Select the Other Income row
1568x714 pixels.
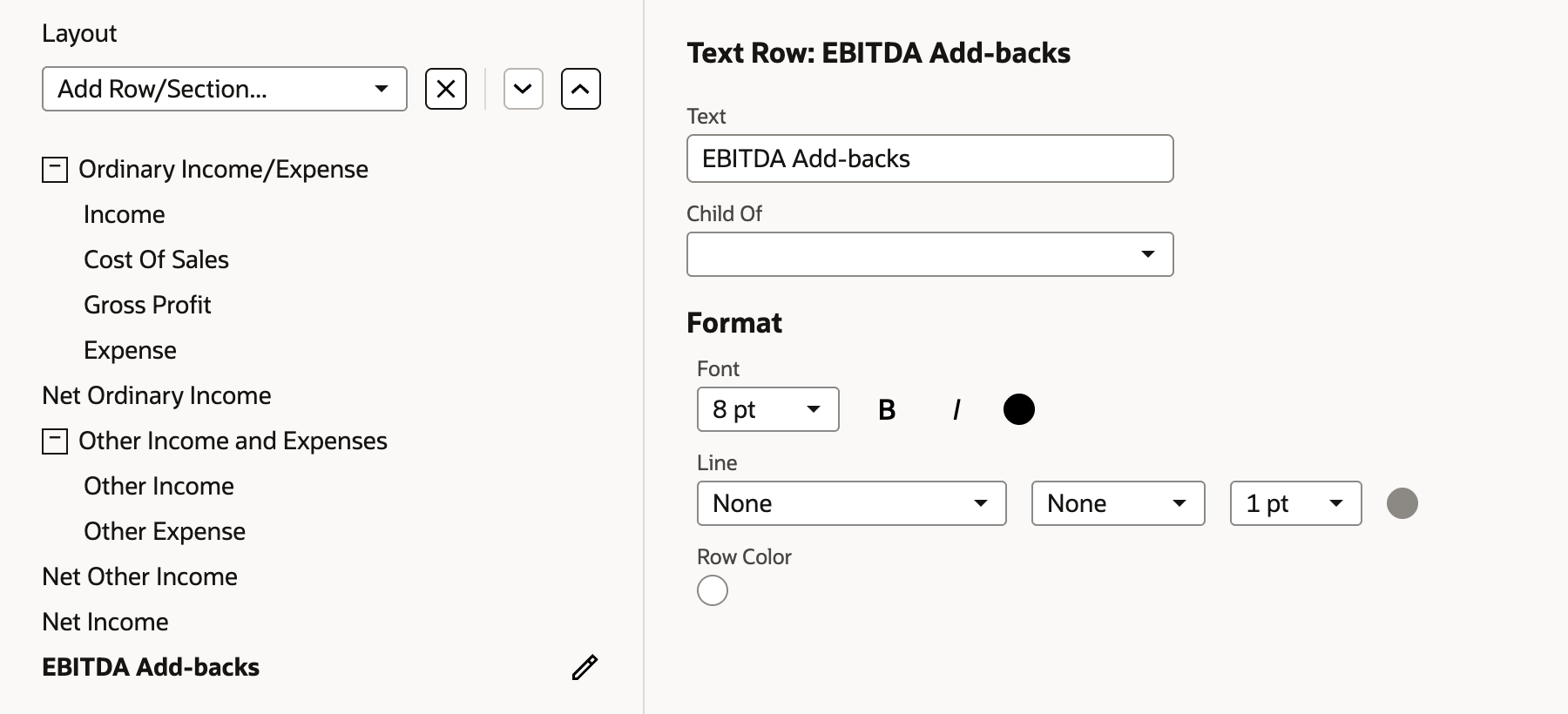159,486
